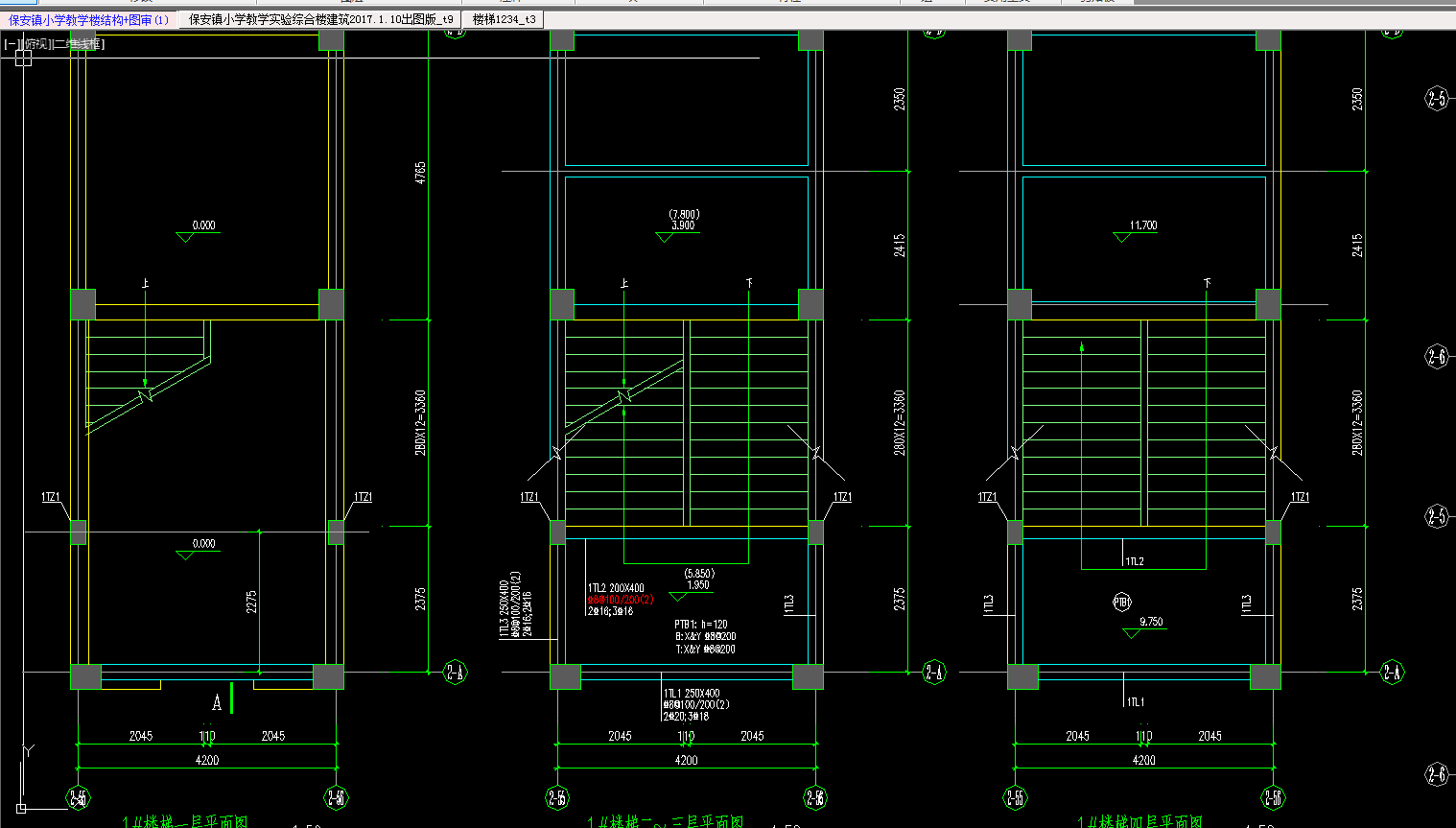Select the 4200 dimension under first-floor plan

(x=207, y=760)
